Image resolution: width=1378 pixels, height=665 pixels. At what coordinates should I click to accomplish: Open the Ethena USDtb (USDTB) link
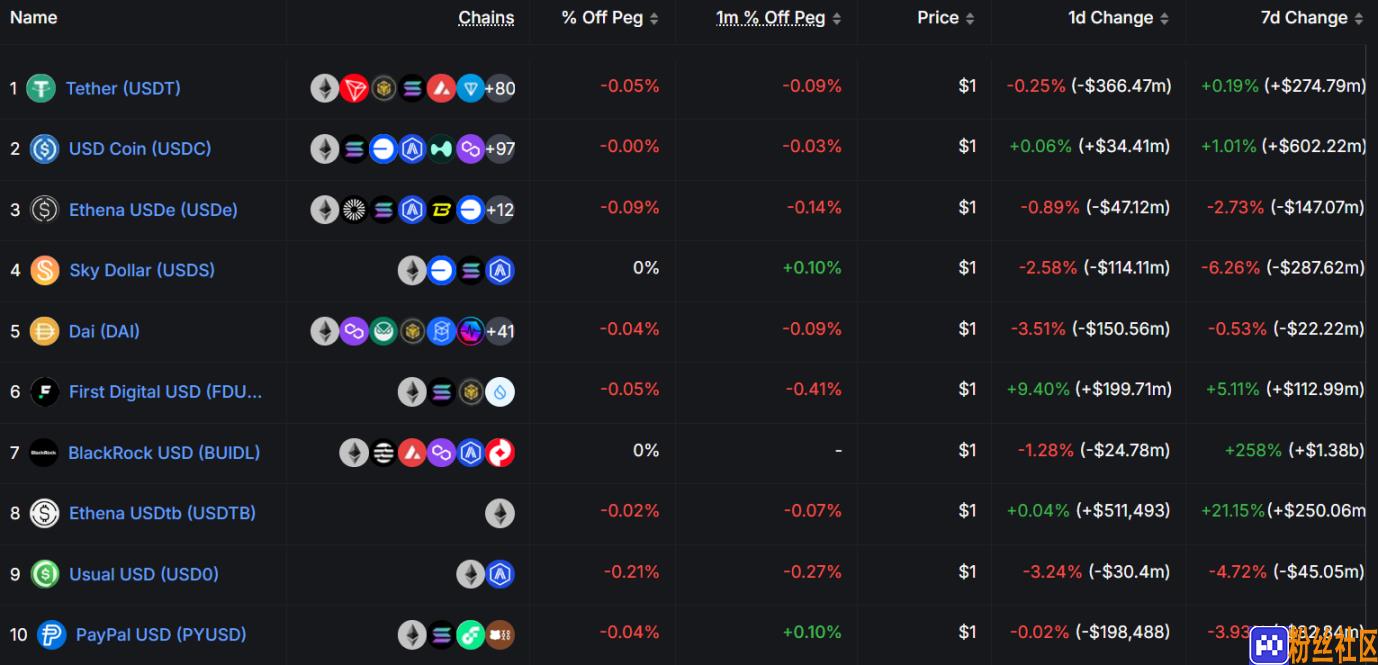162,513
